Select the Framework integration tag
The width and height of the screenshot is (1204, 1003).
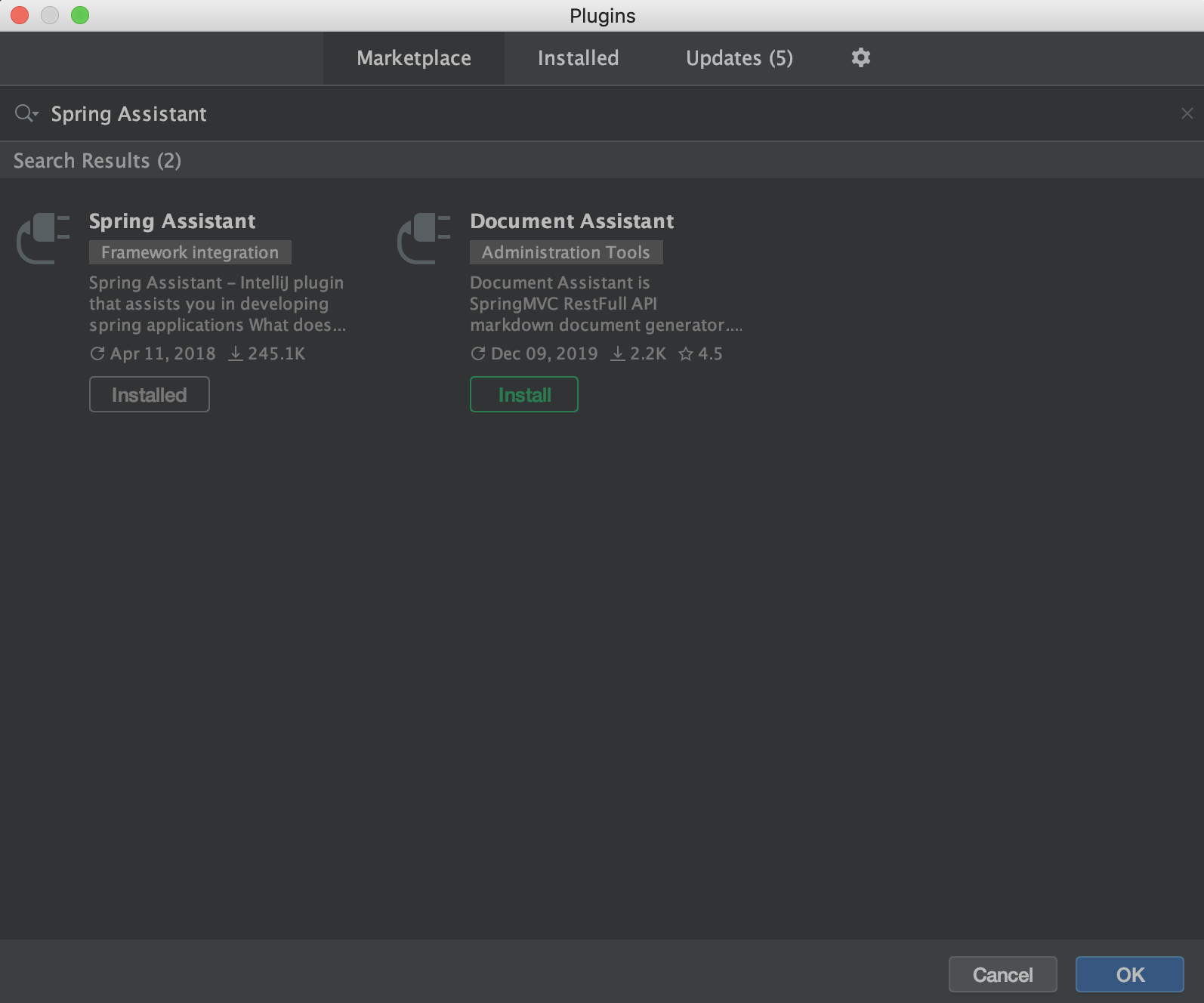(x=190, y=252)
